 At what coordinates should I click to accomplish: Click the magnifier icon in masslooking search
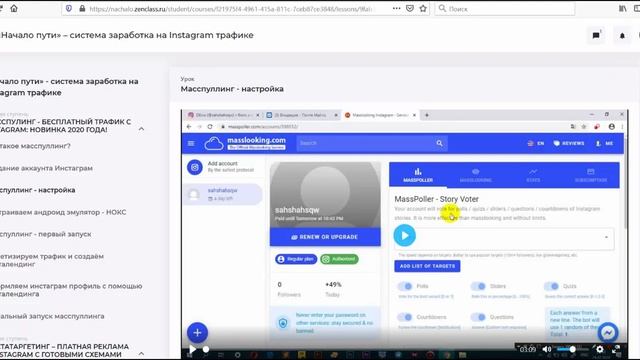coord(439,143)
